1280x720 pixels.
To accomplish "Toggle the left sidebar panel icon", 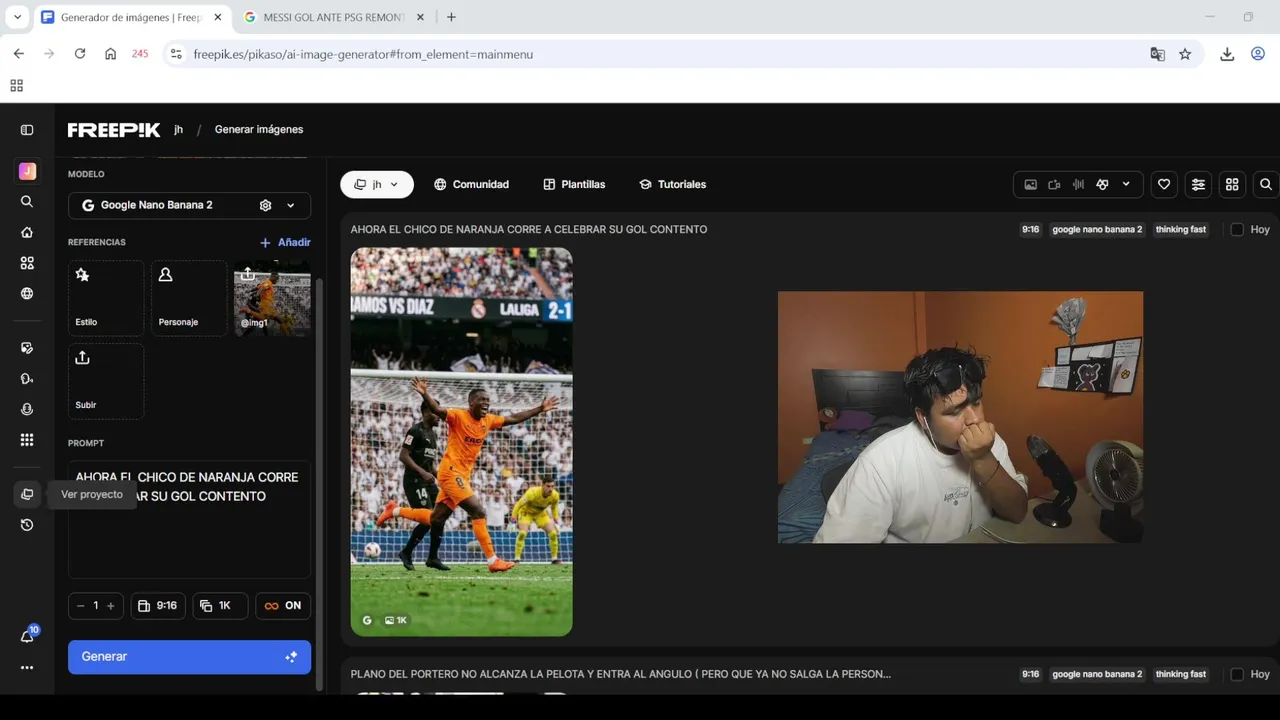I will (x=27, y=130).
